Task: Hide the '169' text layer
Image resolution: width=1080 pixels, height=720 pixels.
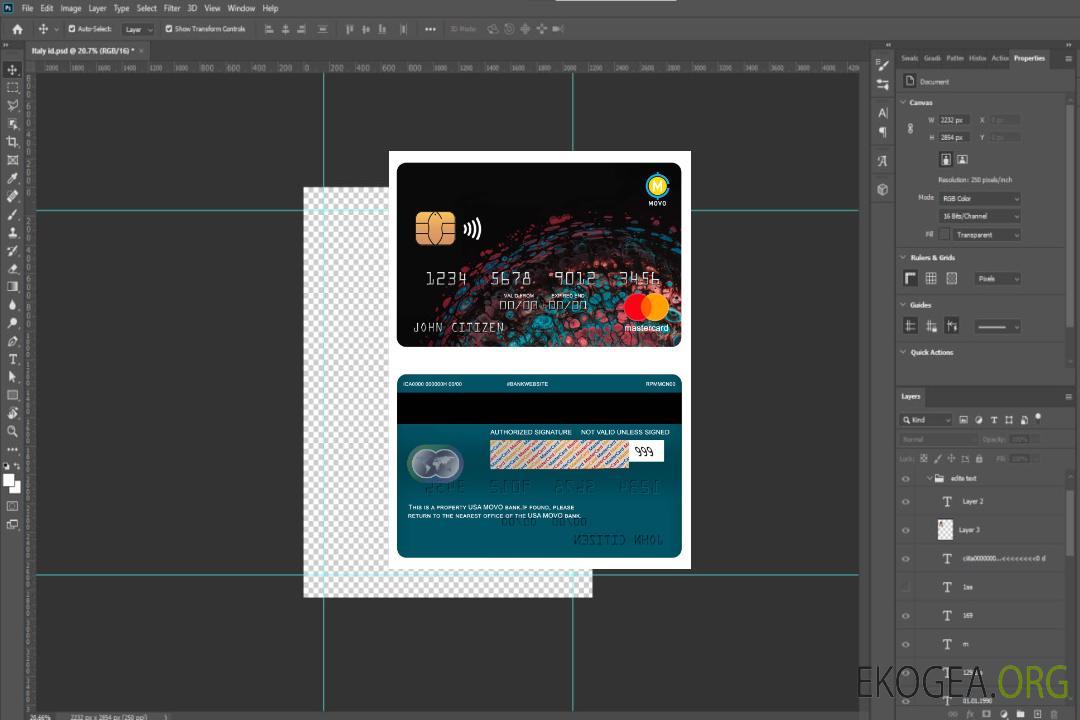Action: [x=906, y=617]
